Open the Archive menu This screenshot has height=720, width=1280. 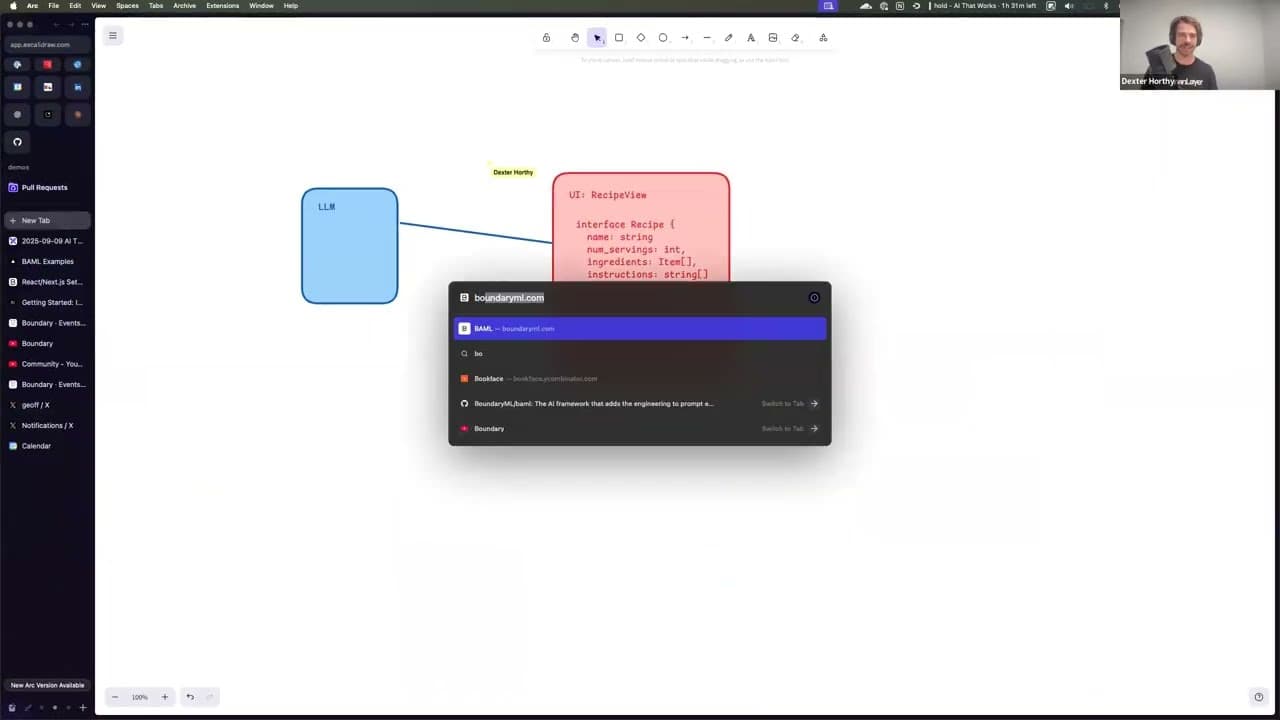(184, 6)
